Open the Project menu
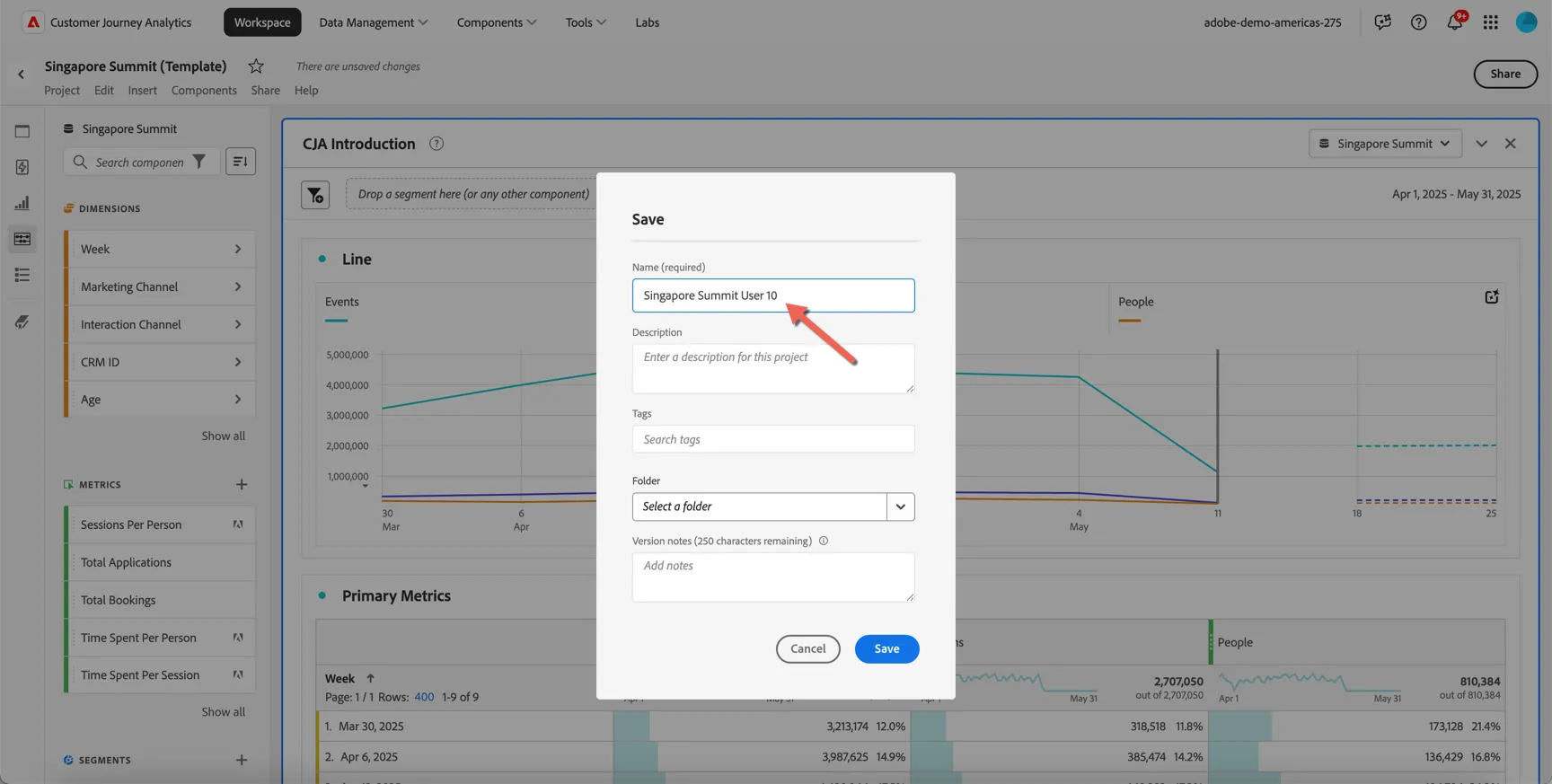This screenshot has width=1552, height=784. pos(62,90)
